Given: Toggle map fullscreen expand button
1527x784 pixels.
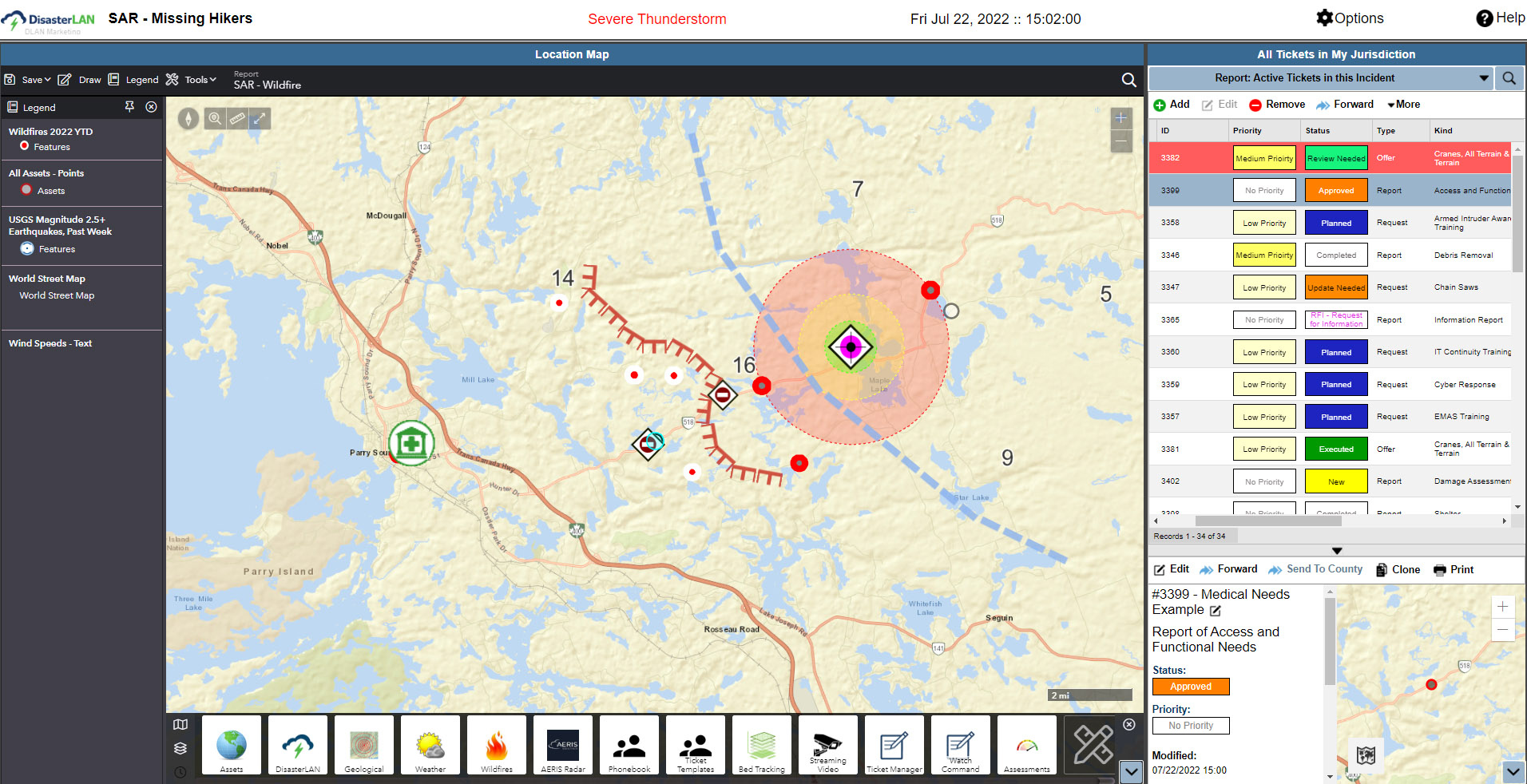Looking at the screenshot, I should tap(260, 119).
